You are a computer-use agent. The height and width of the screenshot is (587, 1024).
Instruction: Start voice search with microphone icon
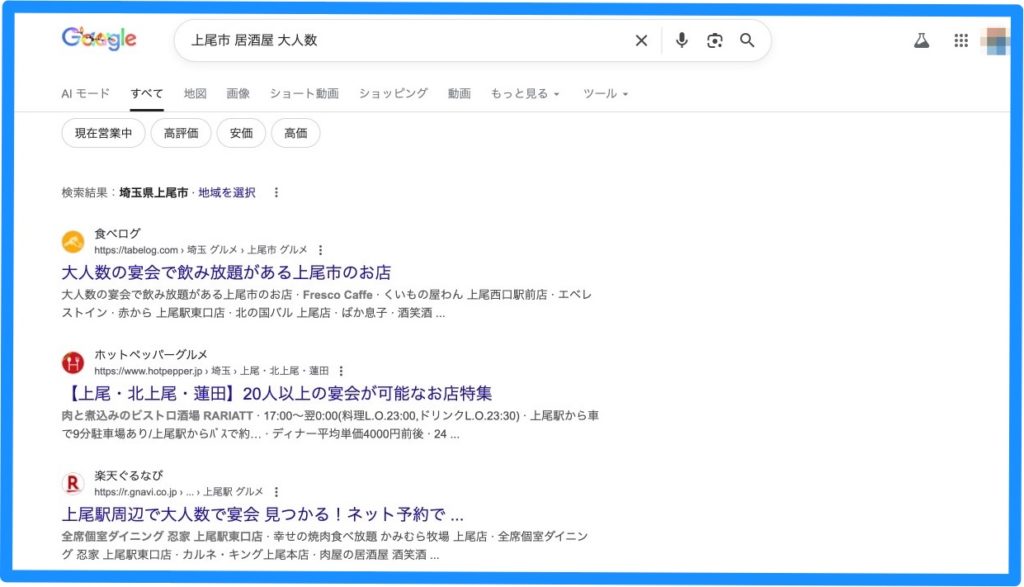click(x=681, y=41)
